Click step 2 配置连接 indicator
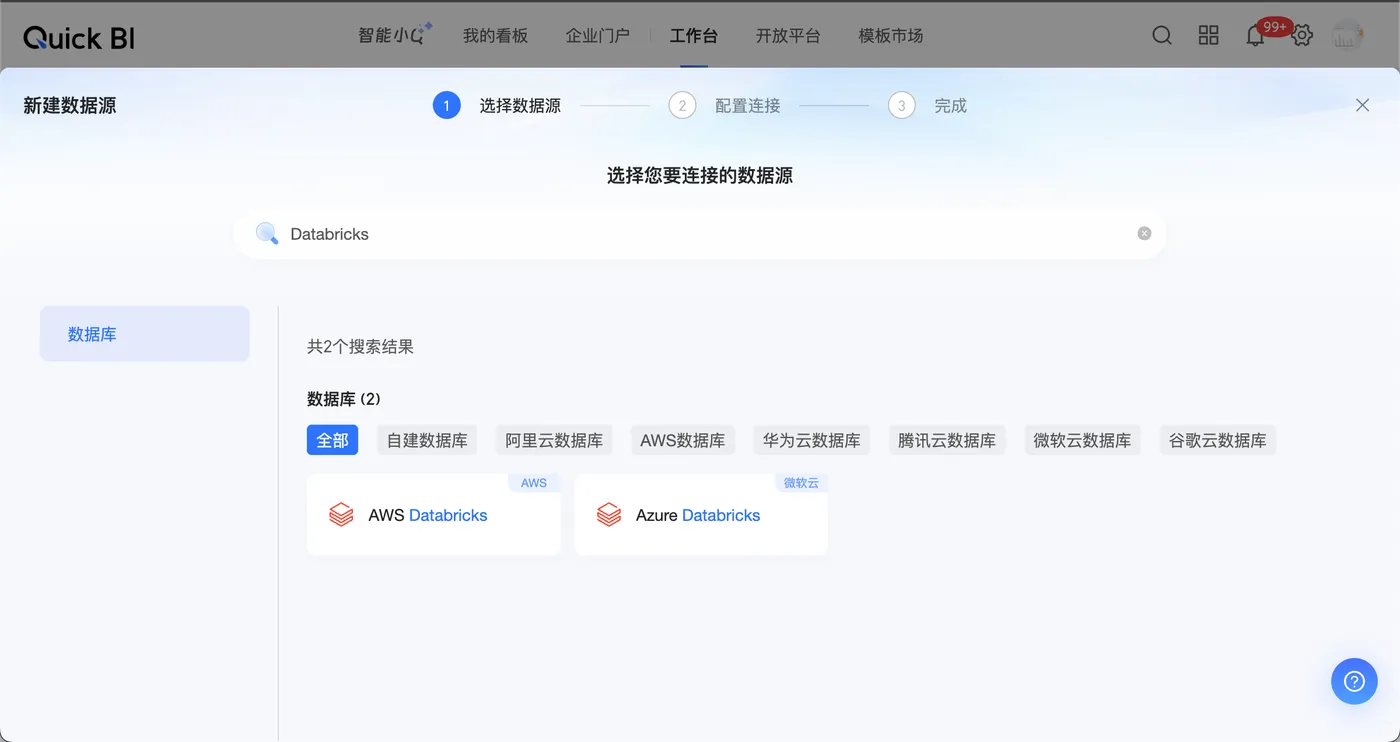 tap(725, 105)
